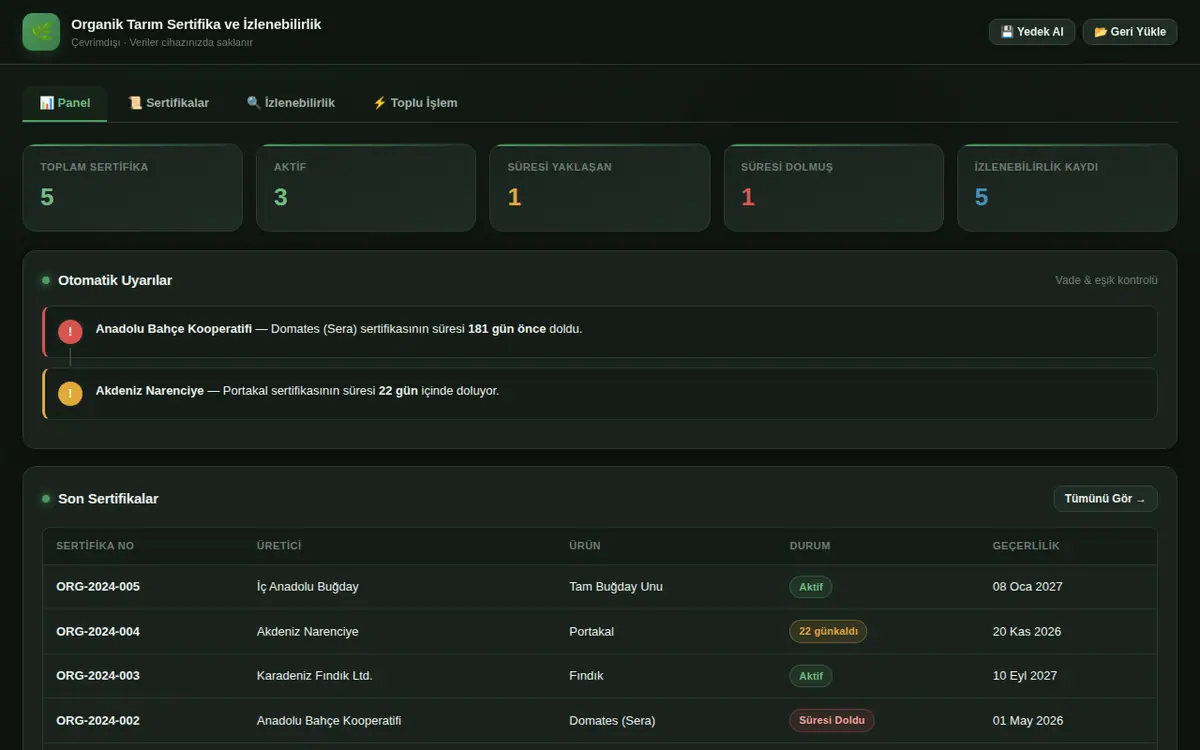Click the Geçerlilik column header
The width and height of the screenshot is (1200, 750).
[1026, 546]
